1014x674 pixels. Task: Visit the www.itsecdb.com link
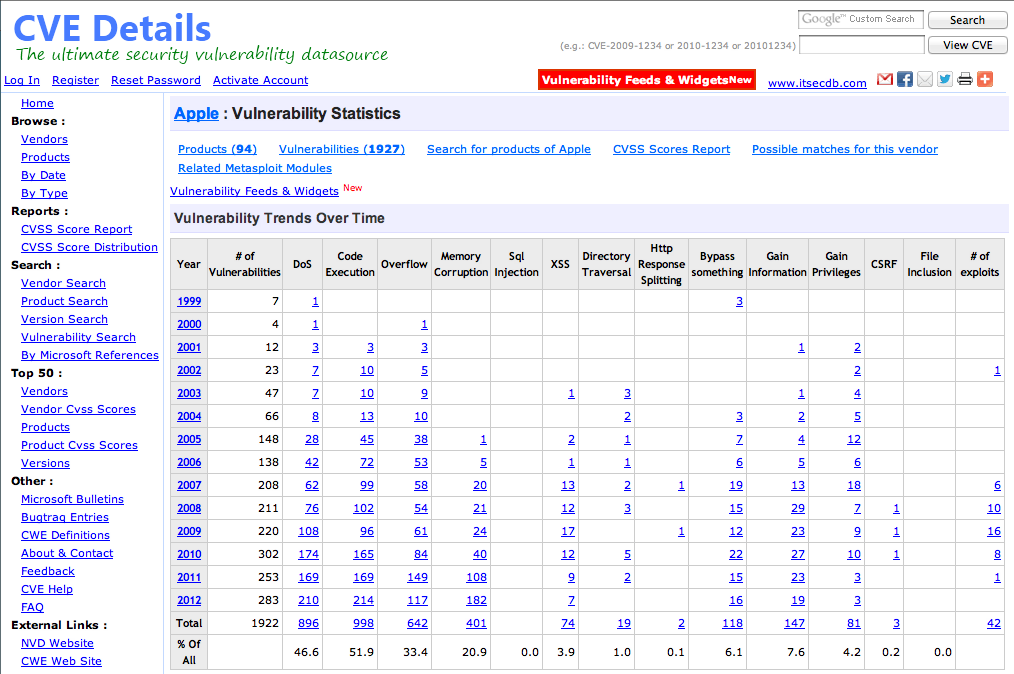point(817,83)
